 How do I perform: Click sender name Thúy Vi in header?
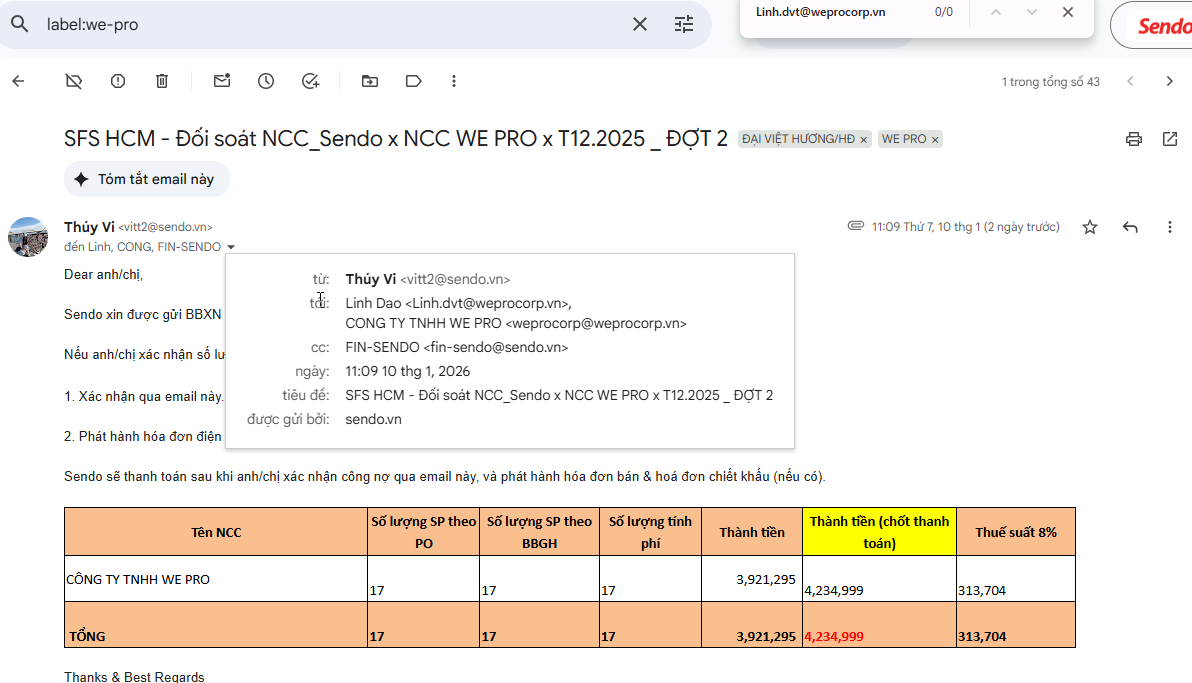click(x=89, y=227)
